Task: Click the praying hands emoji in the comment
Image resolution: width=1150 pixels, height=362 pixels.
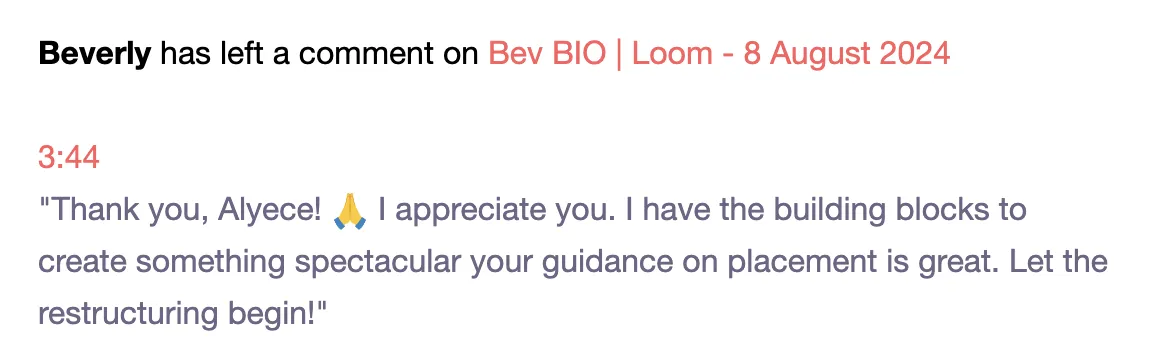Action: pyautogui.click(x=350, y=211)
